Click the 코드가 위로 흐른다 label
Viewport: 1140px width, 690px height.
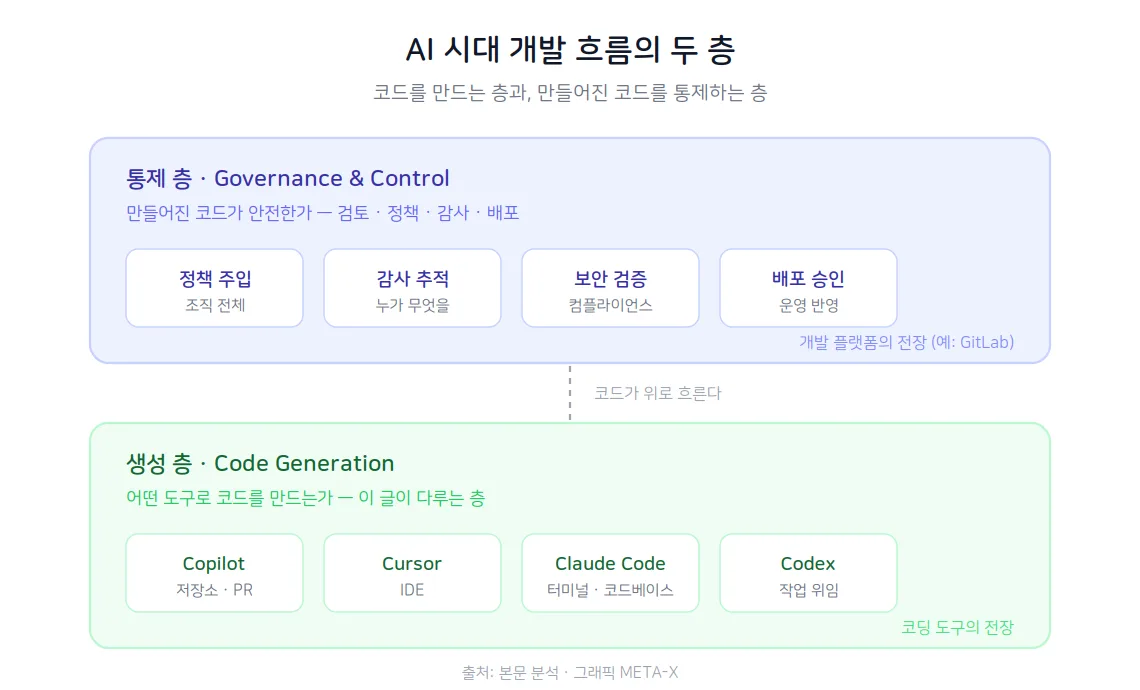pos(658,393)
